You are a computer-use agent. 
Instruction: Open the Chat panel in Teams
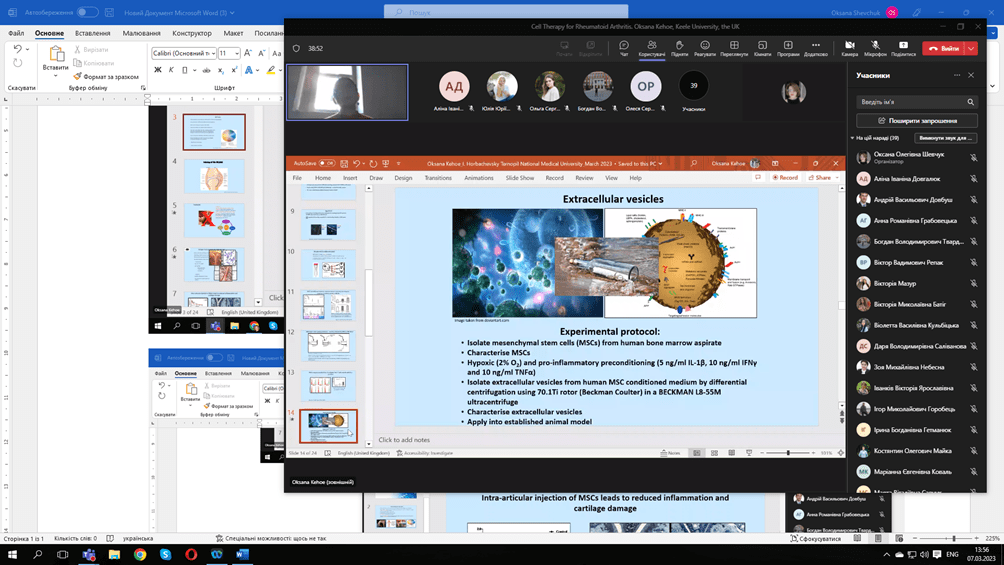point(624,47)
